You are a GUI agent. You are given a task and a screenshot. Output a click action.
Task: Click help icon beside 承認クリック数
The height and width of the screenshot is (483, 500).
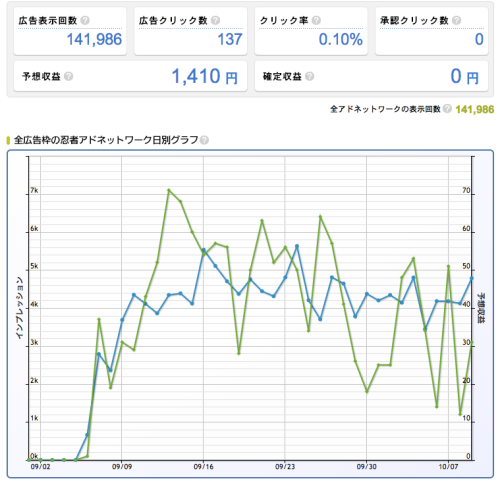(457, 20)
